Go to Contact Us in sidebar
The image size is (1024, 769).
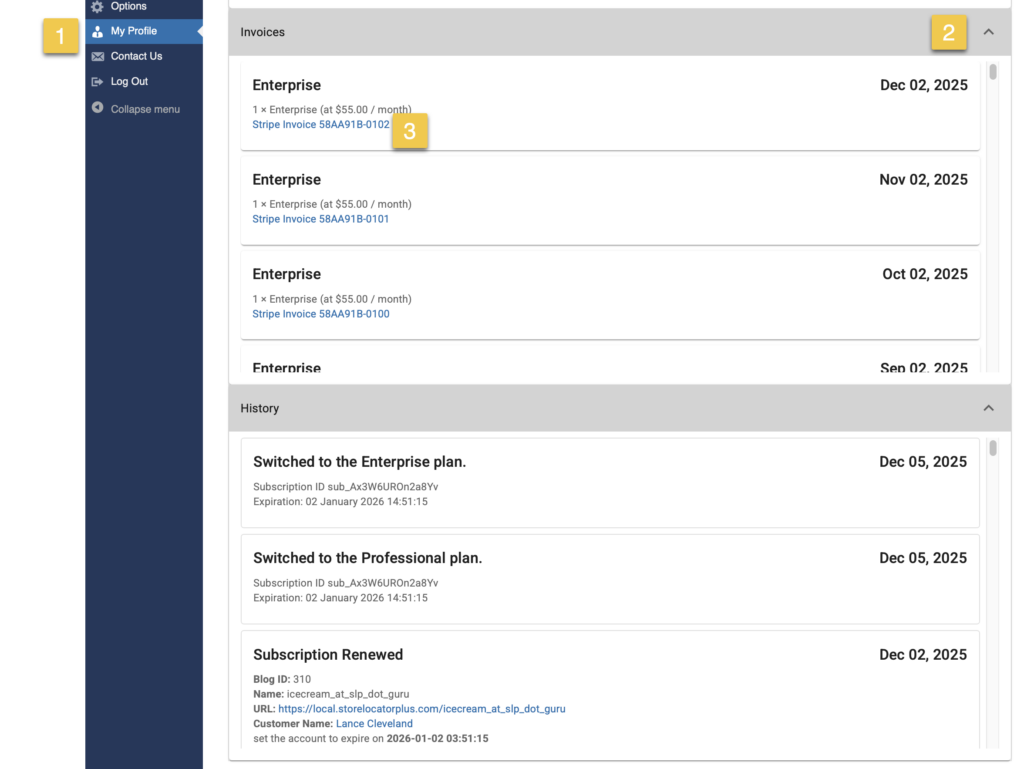coord(136,57)
